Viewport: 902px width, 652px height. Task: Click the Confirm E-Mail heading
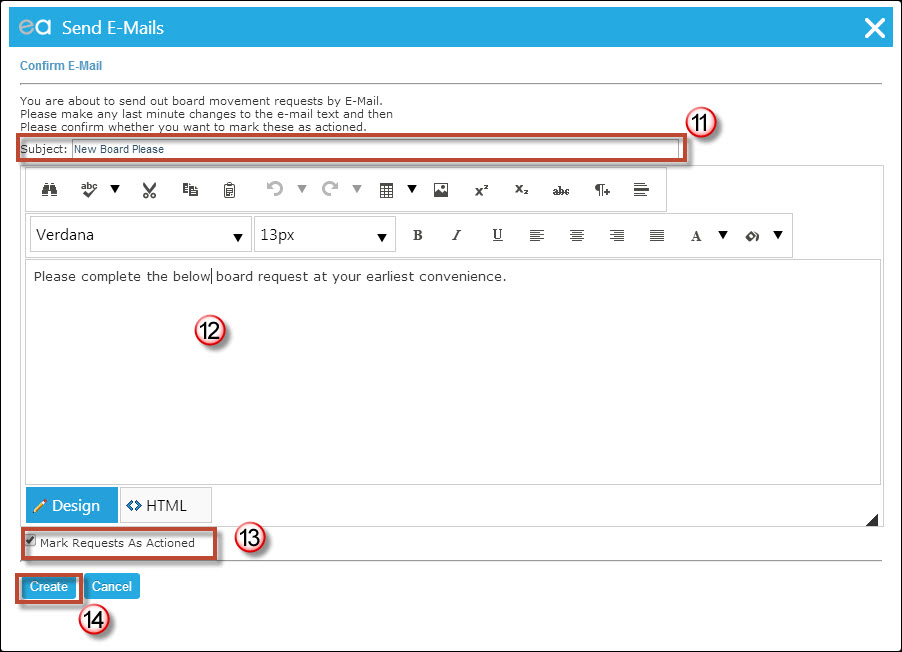(61, 66)
